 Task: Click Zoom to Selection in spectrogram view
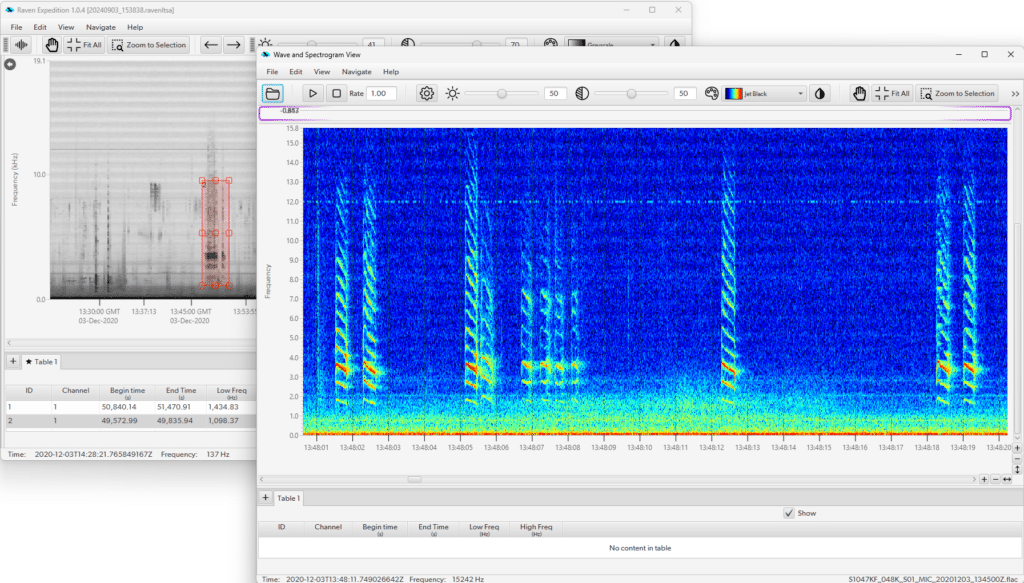[958, 93]
